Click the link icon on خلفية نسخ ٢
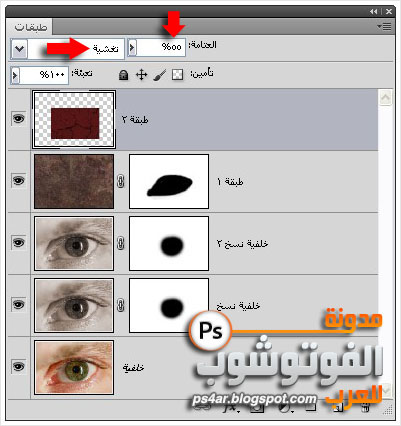Viewport: 401px width, 426px height. point(121,243)
